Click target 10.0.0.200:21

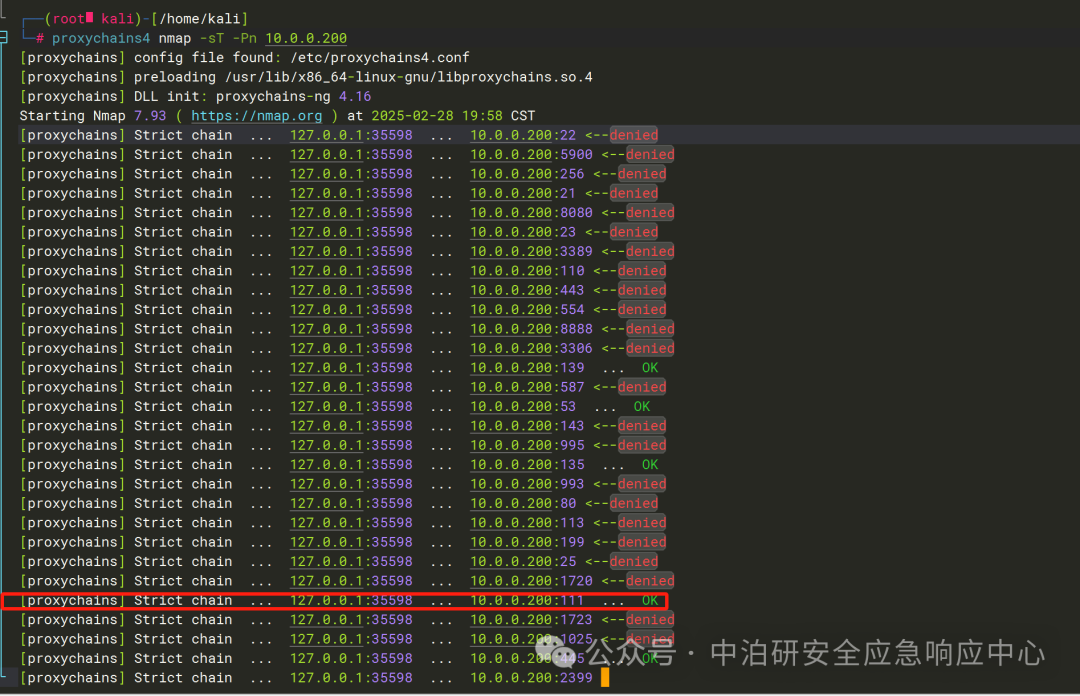(x=523, y=193)
